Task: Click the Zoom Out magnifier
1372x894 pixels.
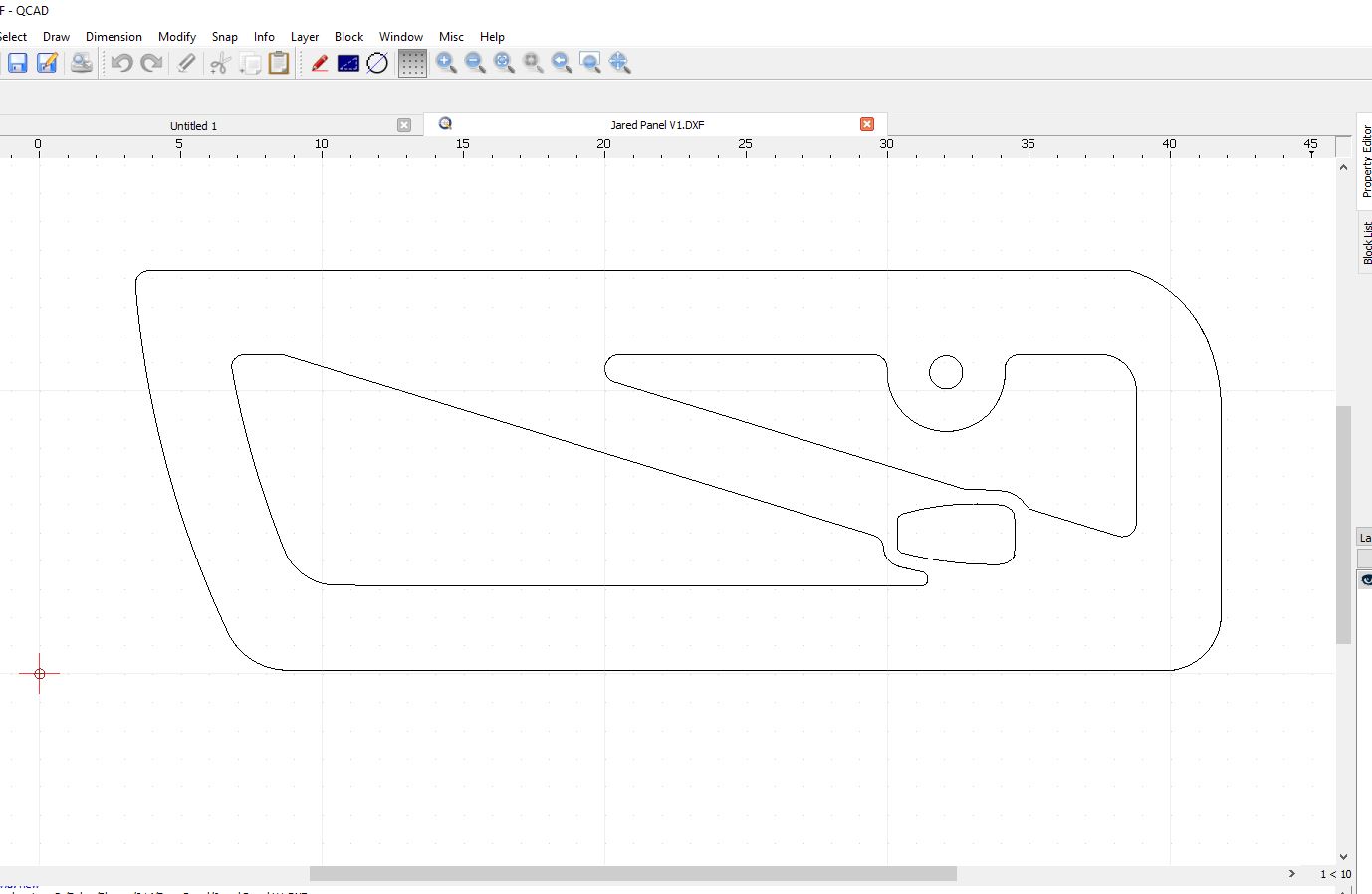Action: 475,64
